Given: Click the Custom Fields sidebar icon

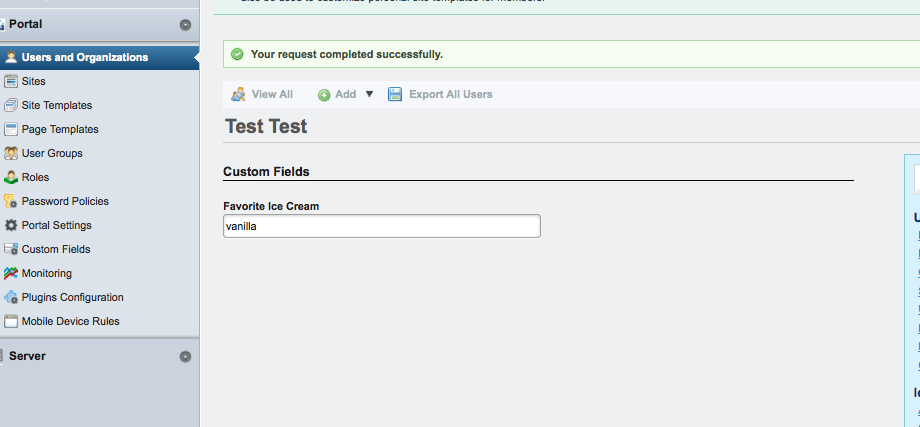Looking at the screenshot, I should tap(11, 249).
